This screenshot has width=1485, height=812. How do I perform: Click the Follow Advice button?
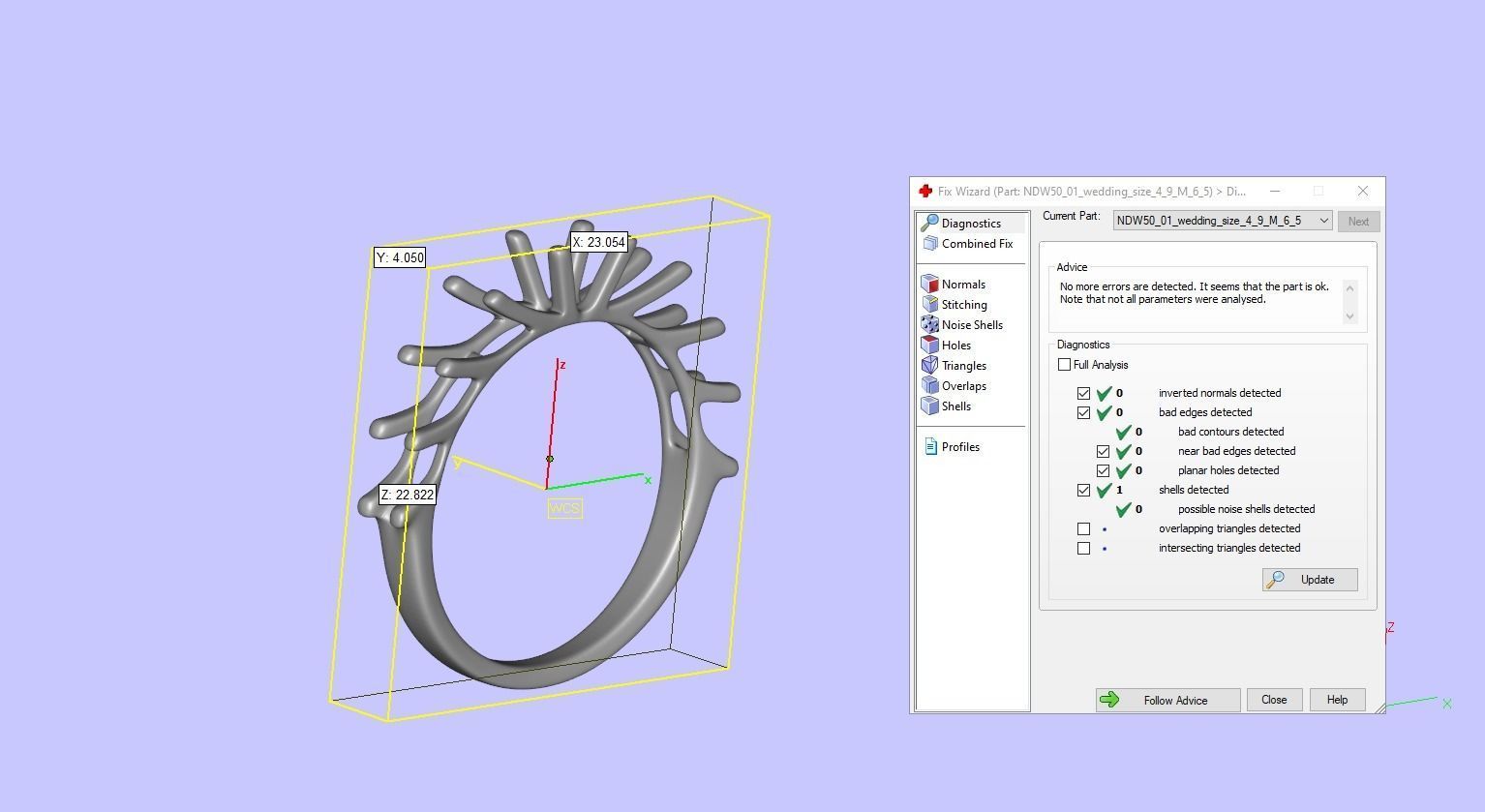point(1168,700)
